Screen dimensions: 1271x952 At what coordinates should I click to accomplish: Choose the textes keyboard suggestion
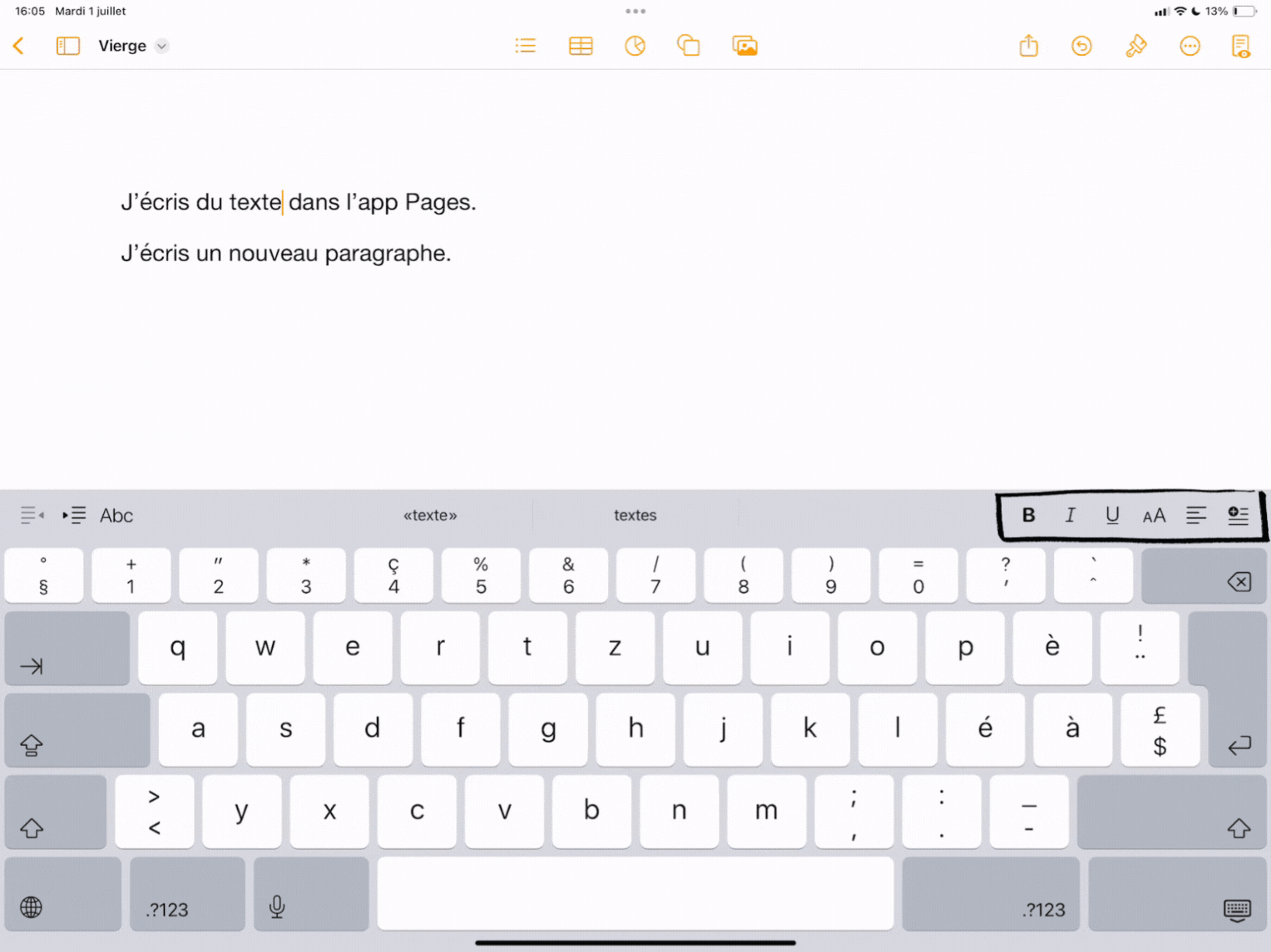[635, 516]
